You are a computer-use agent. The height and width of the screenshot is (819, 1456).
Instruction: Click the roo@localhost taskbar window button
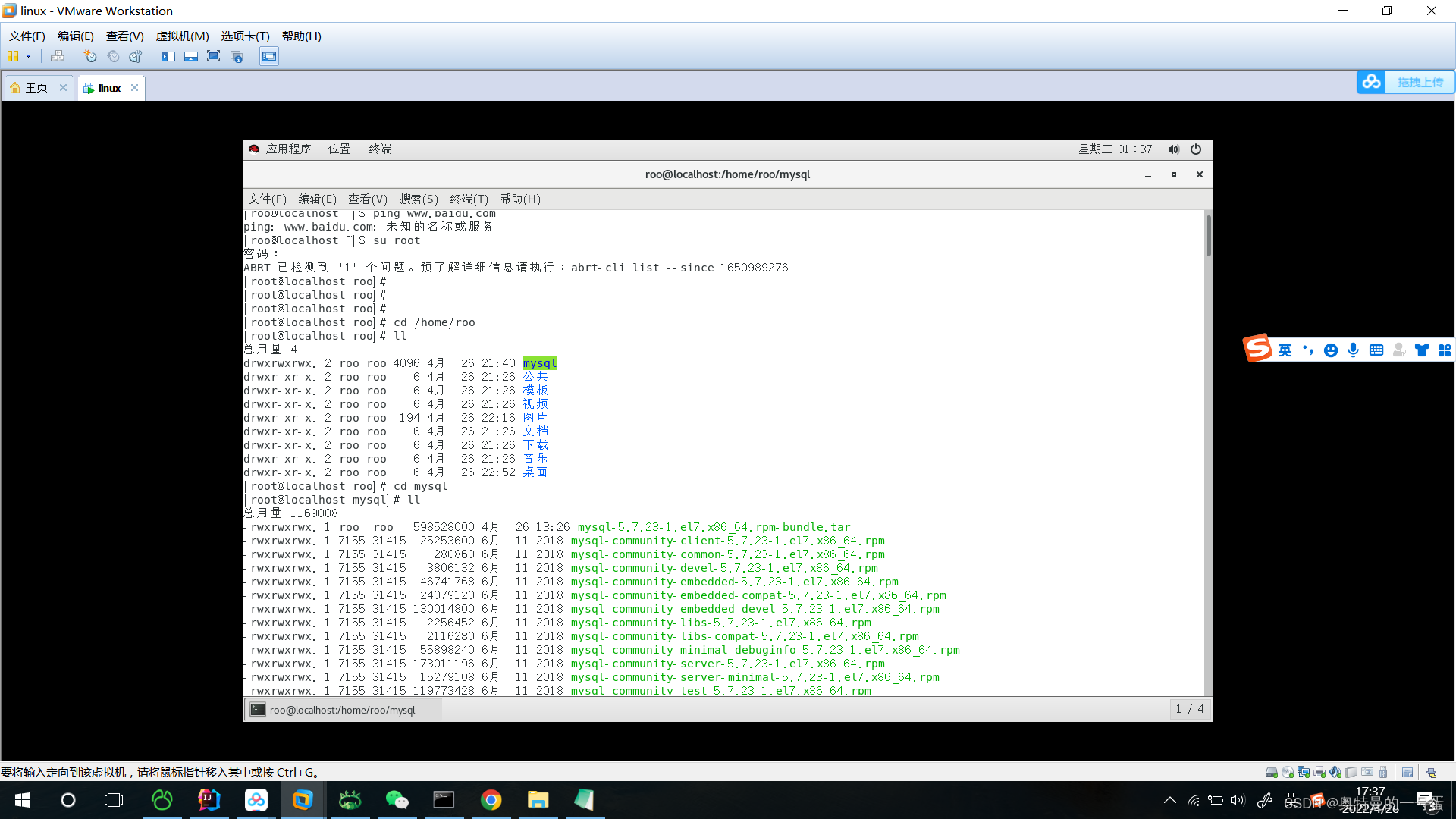pos(343,710)
